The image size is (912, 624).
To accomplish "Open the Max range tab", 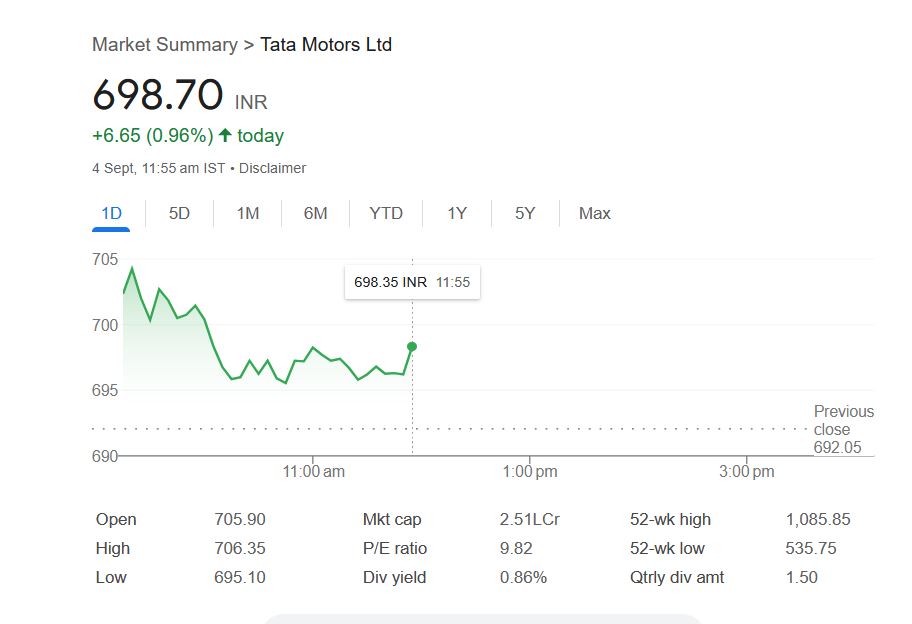I will (595, 213).
